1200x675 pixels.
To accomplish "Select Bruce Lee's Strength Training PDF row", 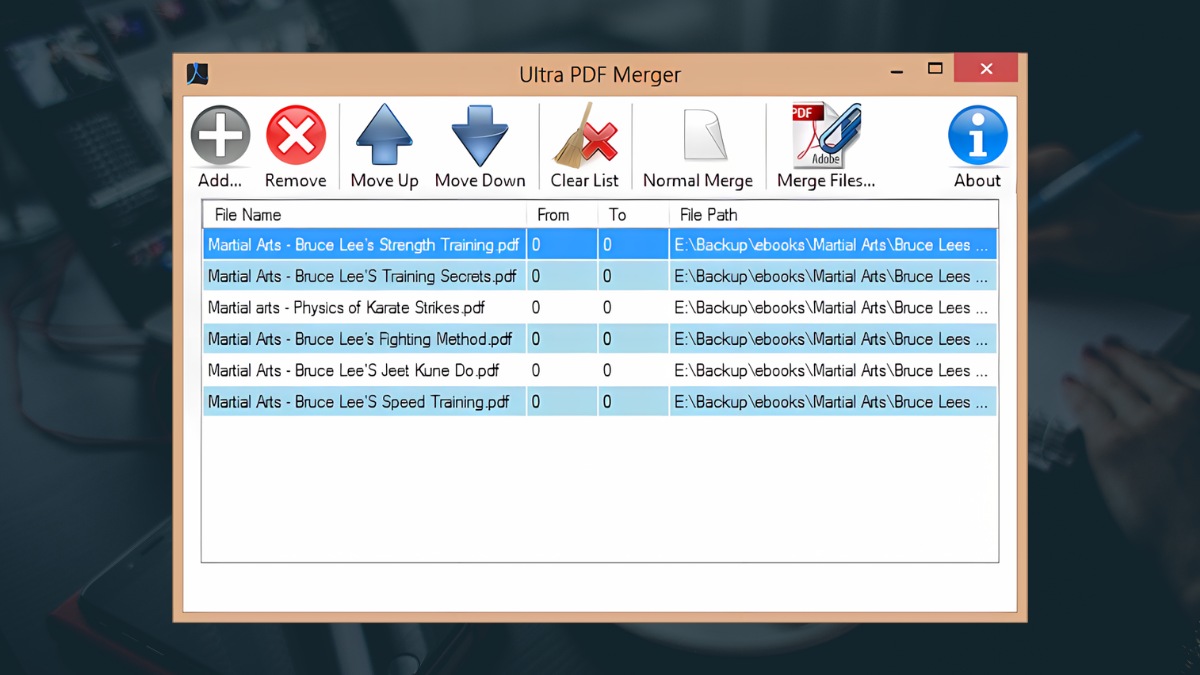I will [363, 244].
